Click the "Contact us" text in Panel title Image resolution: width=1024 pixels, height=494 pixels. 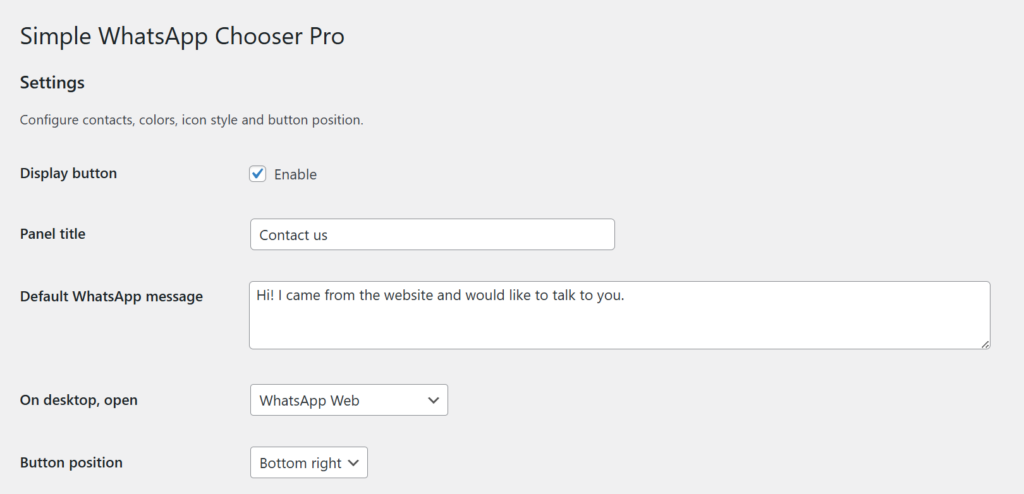(x=293, y=235)
